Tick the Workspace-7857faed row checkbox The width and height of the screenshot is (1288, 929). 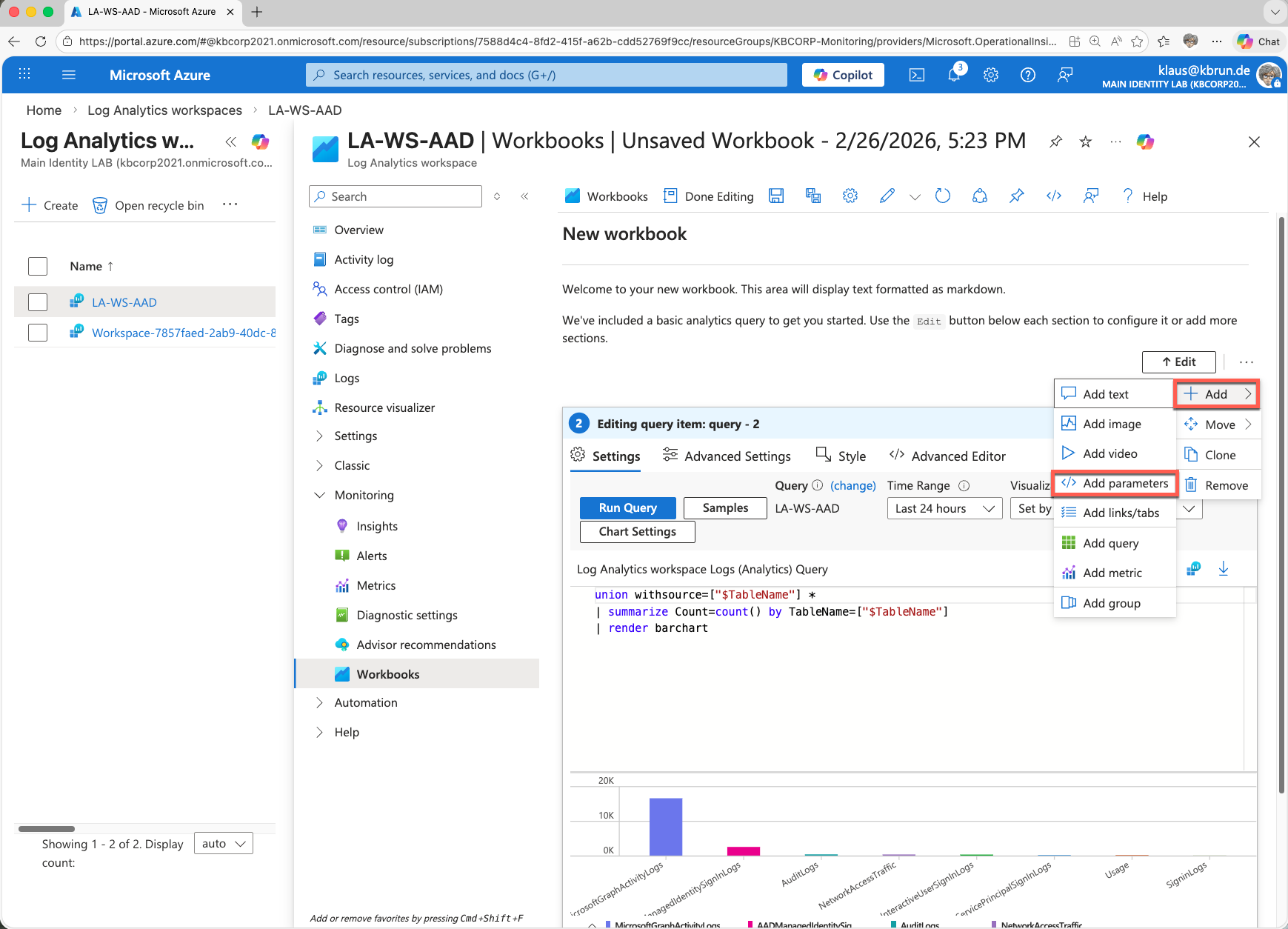coord(38,333)
